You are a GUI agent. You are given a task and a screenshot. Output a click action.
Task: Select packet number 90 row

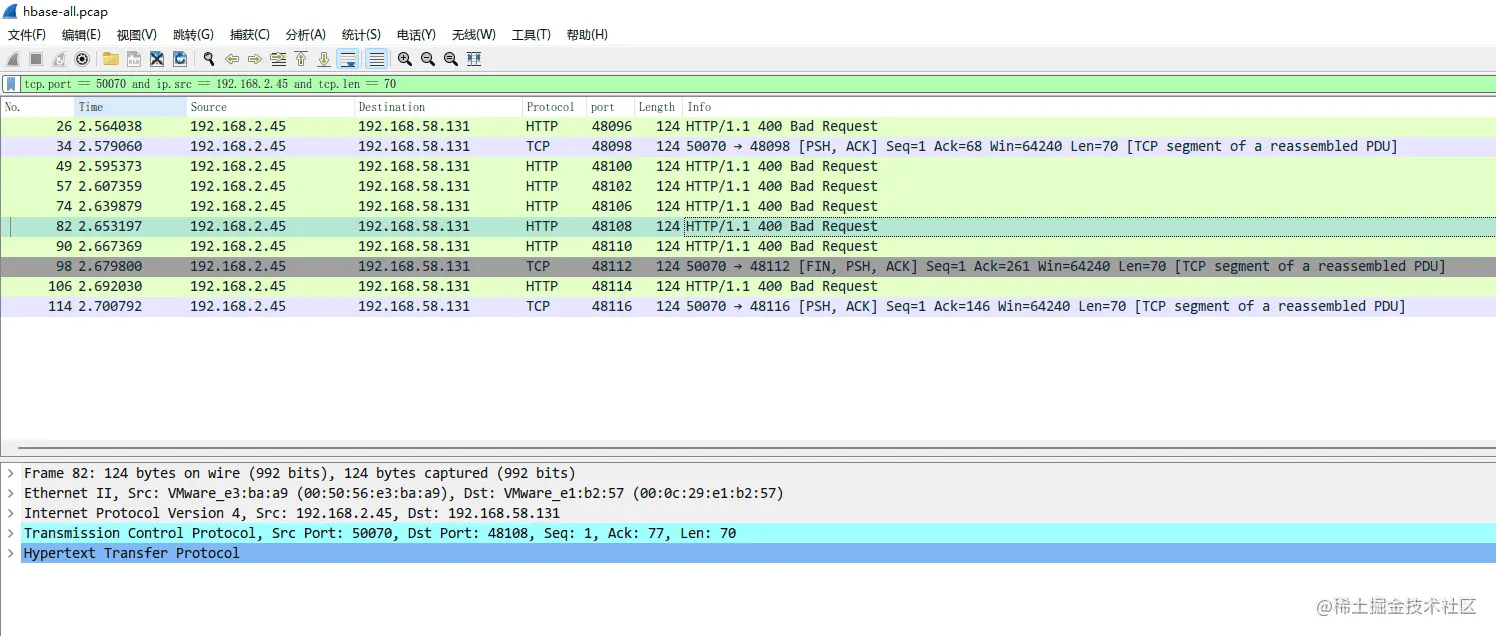coord(748,247)
